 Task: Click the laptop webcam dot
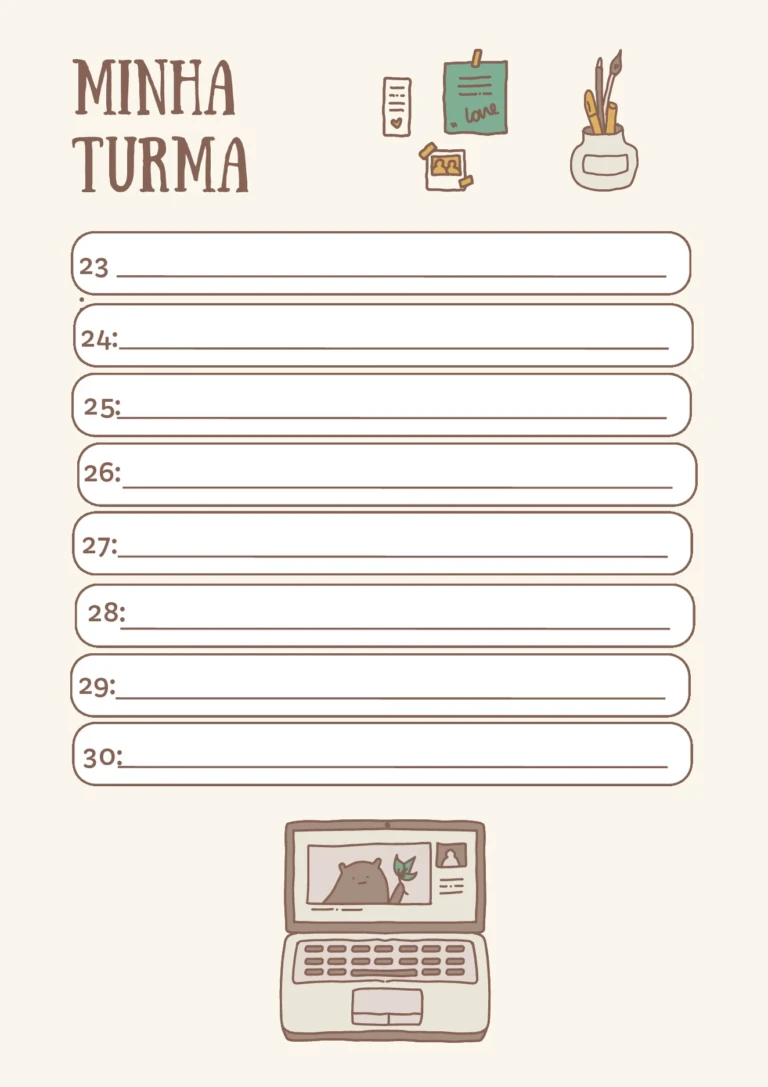pos(387,825)
